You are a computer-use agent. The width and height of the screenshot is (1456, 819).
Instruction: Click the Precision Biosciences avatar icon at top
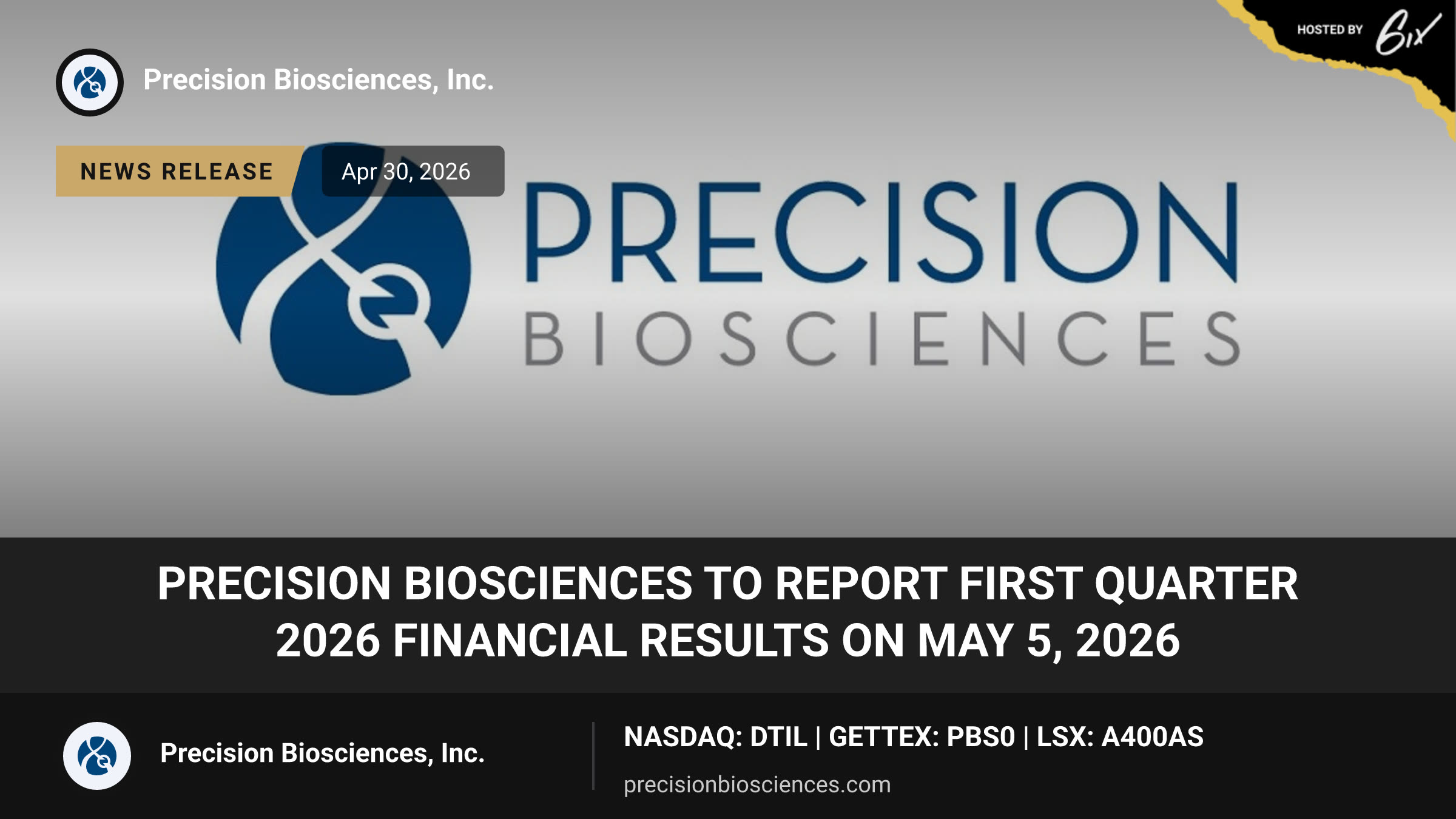tap(90, 83)
